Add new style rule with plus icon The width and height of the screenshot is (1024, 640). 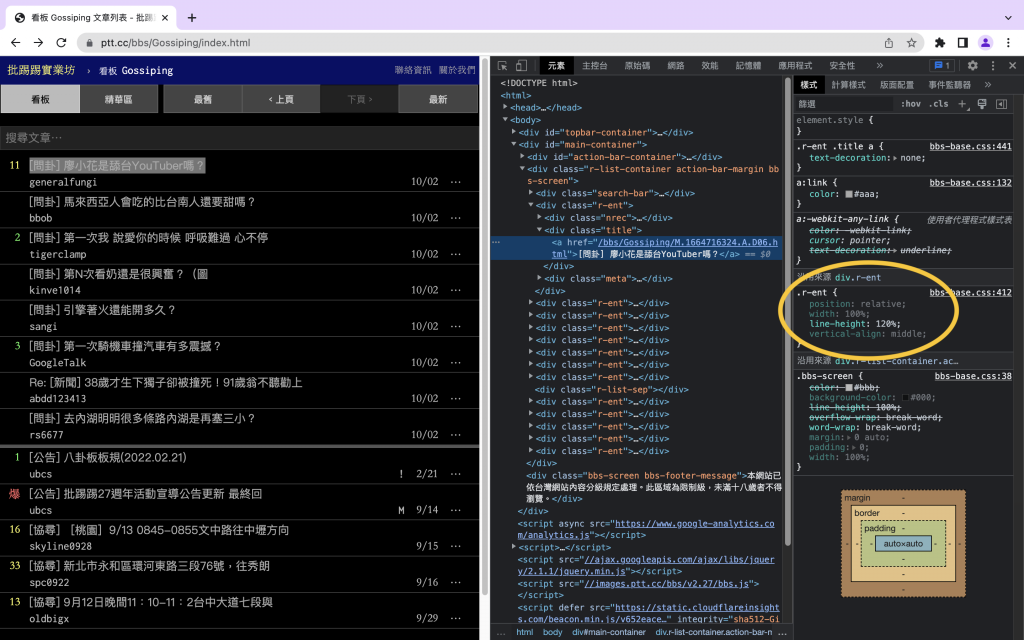963,104
